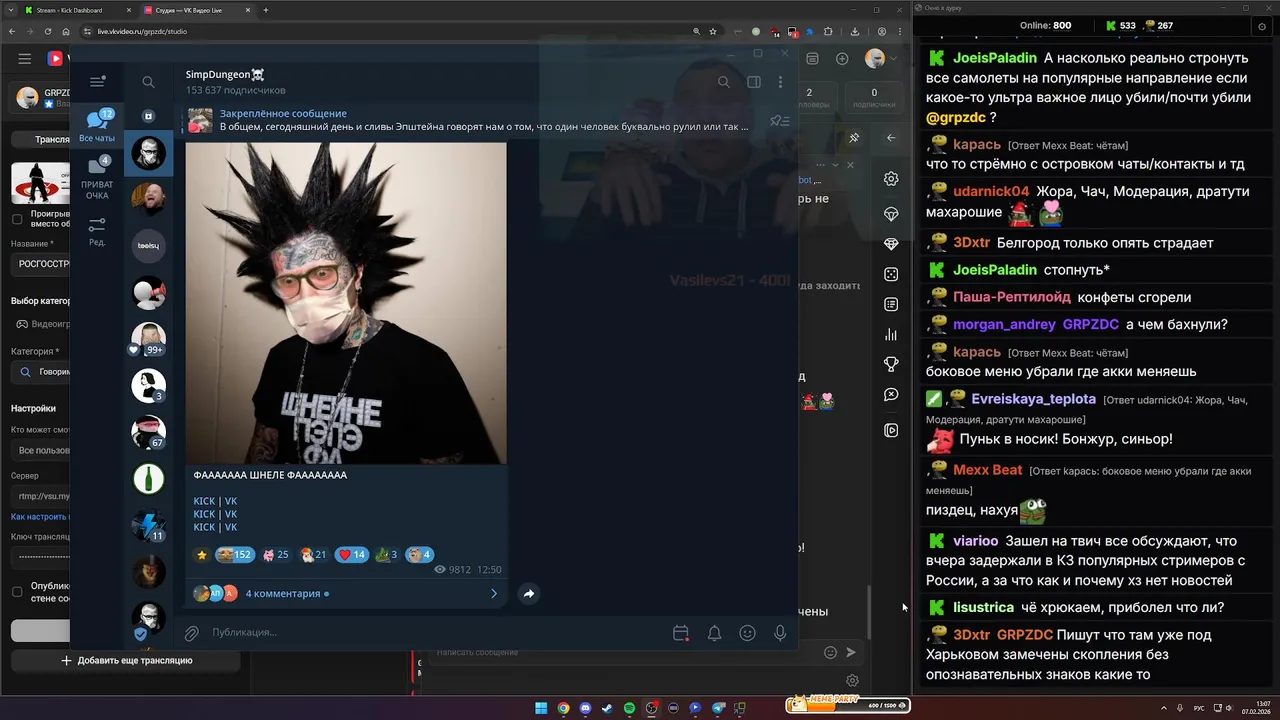Select the 'ПРИВАТ ОЧКА' chat folder

97,177
